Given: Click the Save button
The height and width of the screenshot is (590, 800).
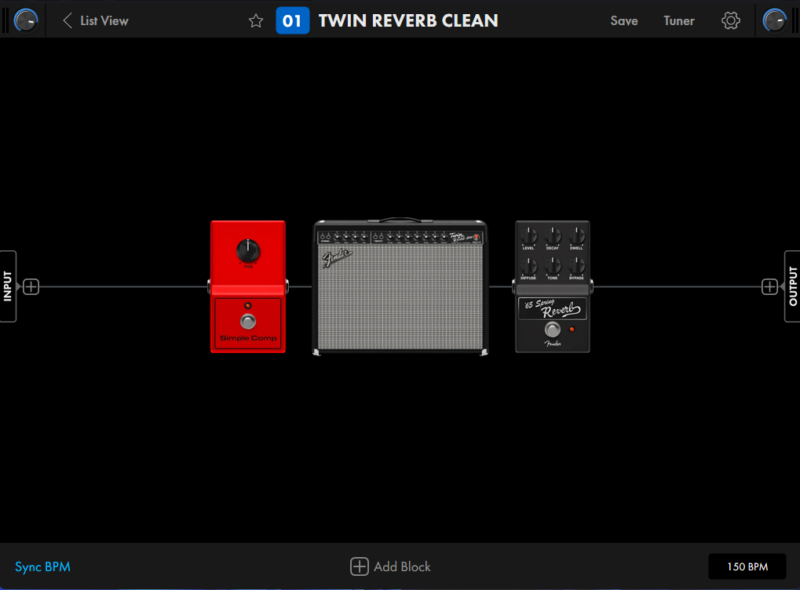Looking at the screenshot, I should tap(624, 21).
